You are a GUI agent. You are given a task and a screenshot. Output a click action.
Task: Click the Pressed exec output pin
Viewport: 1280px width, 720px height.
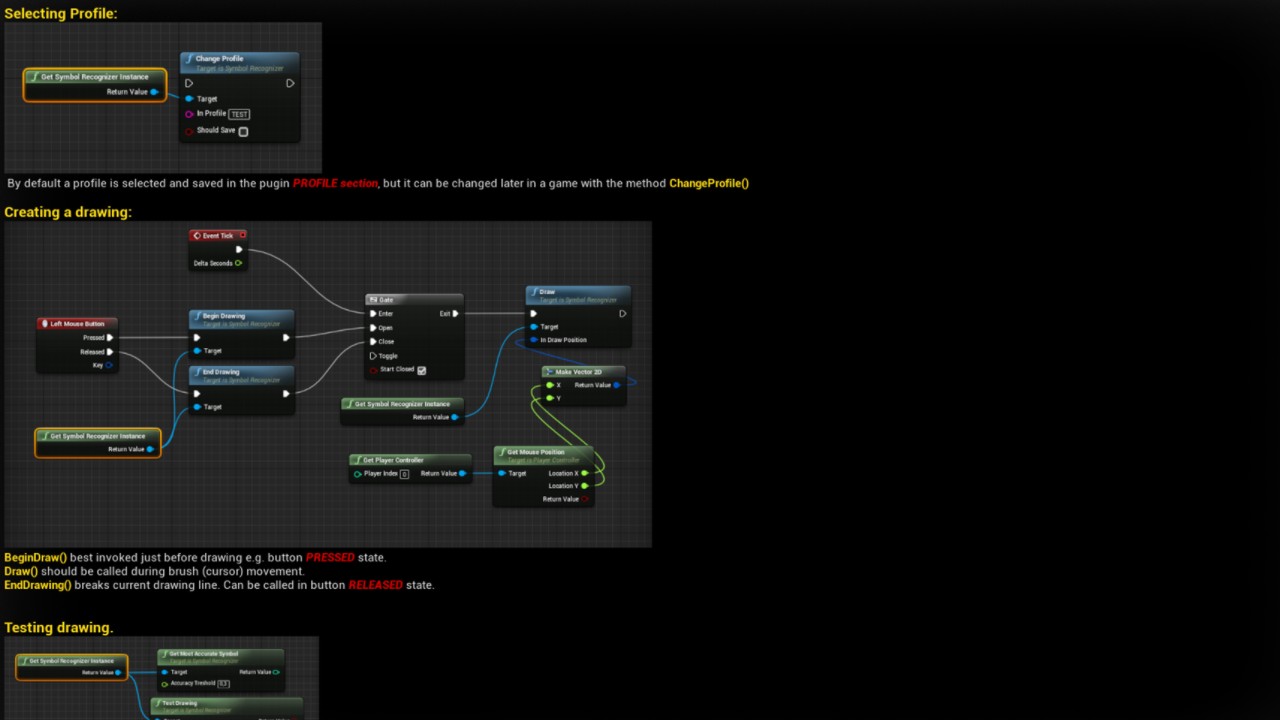[x=110, y=338]
